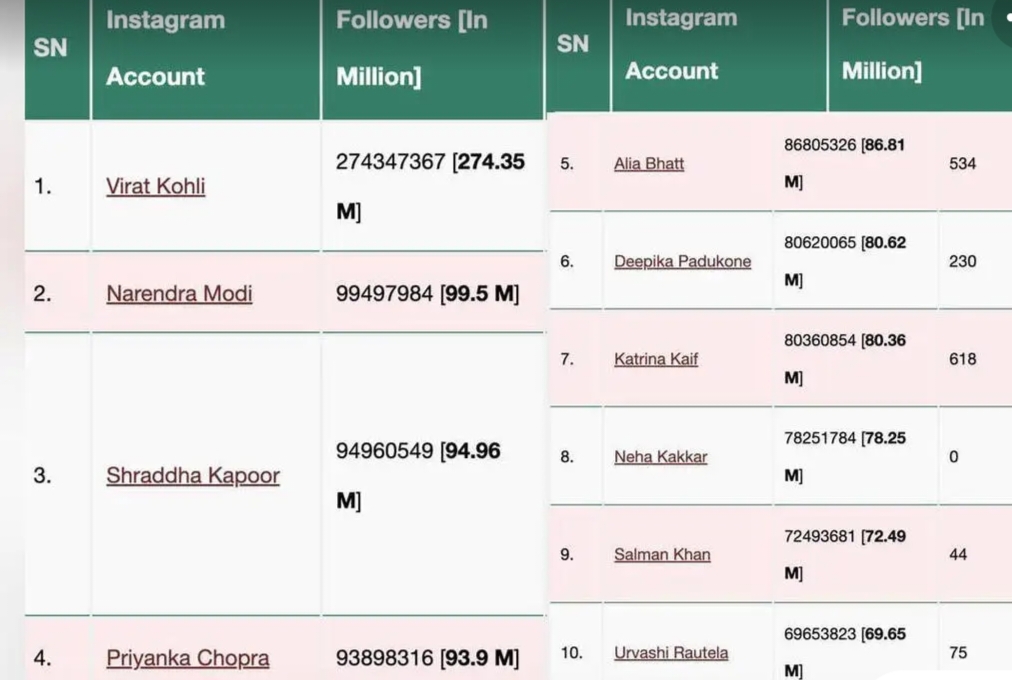
Task: Click the 618 value in Katrina Kaif's row
Action: tap(962, 359)
